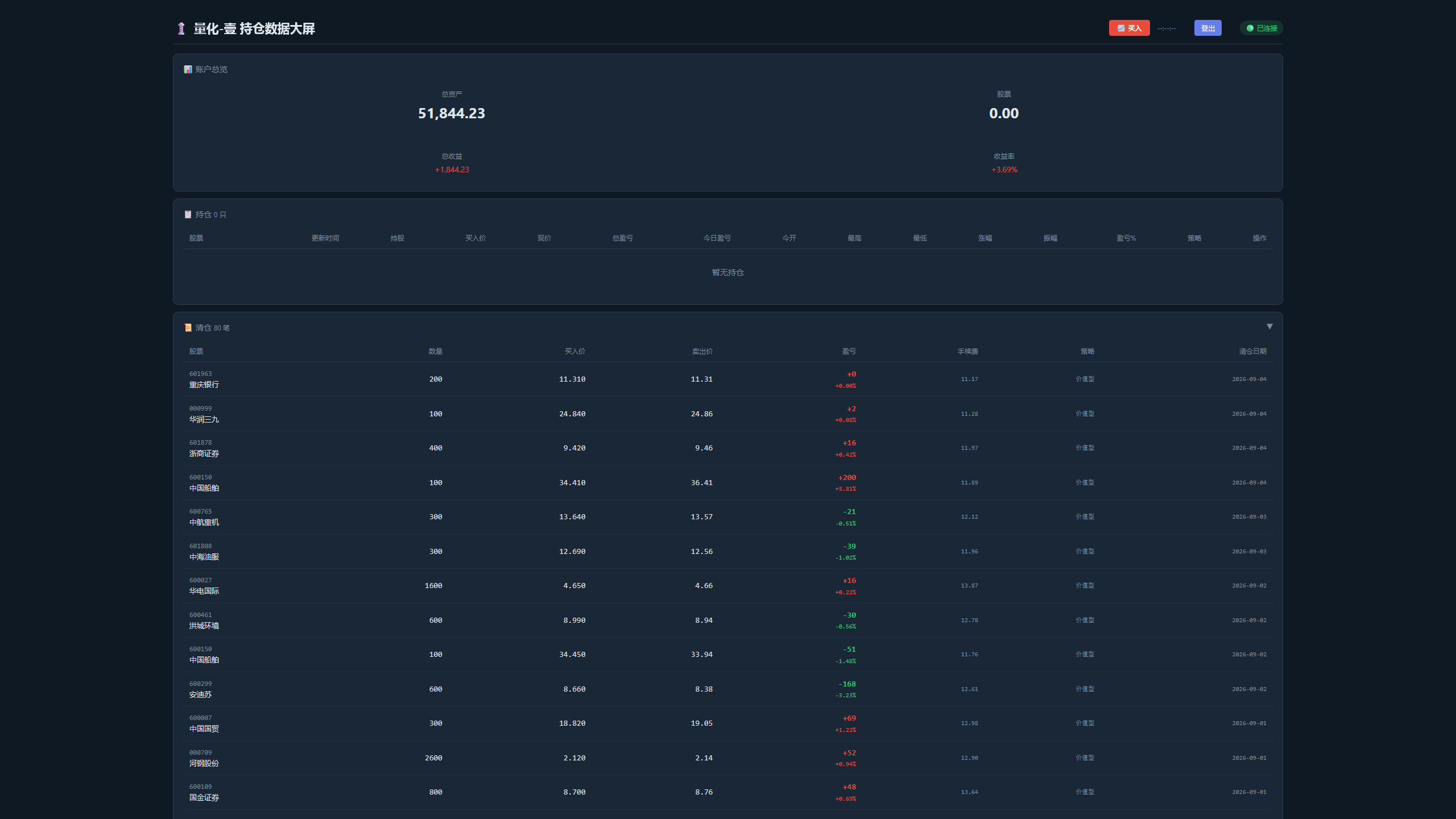The height and width of the screenshot is (819, 1456).
Task: Click the dashboard logo icon beside title
Action: 181,28
